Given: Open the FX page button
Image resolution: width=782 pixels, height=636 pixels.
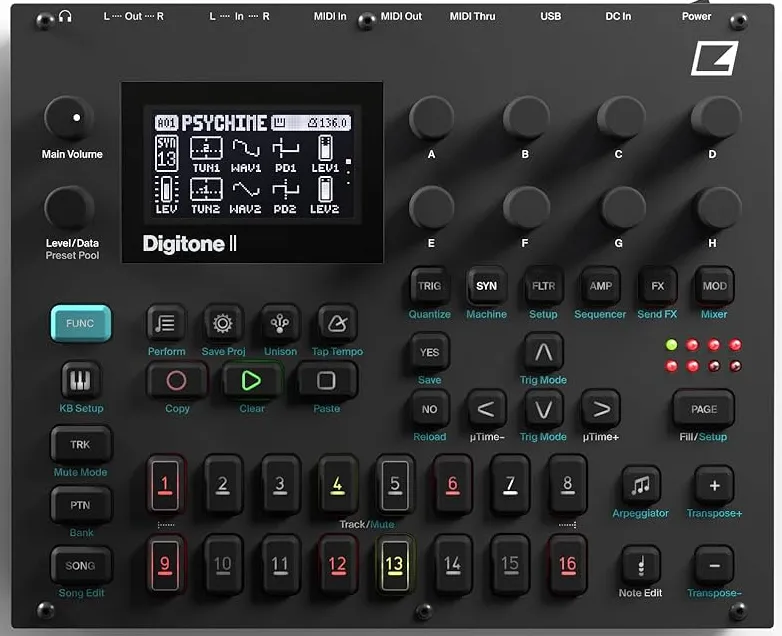Looking at the screenshot, I should (657, 286).
